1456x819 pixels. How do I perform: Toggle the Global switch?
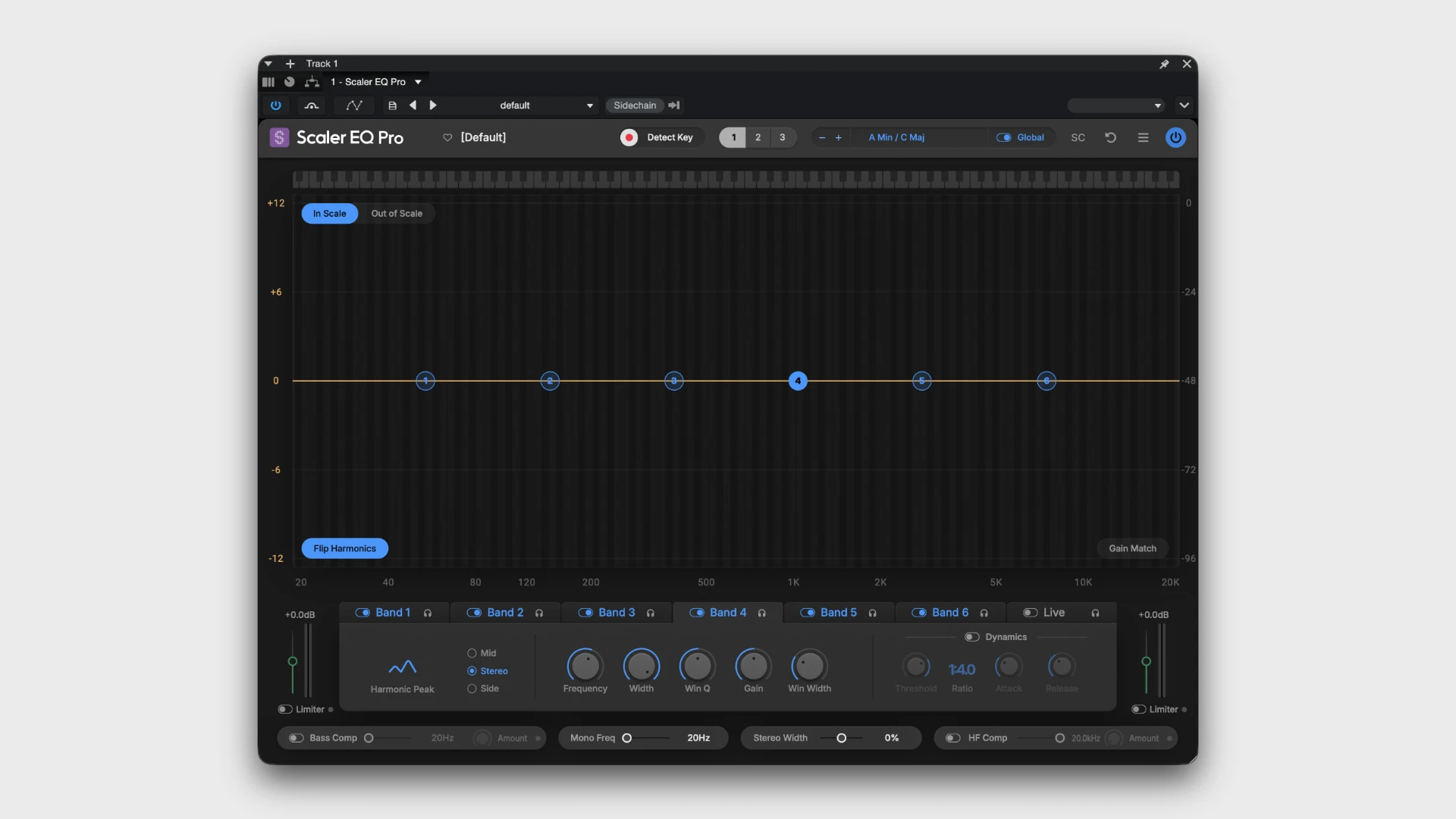[1003, 137]
